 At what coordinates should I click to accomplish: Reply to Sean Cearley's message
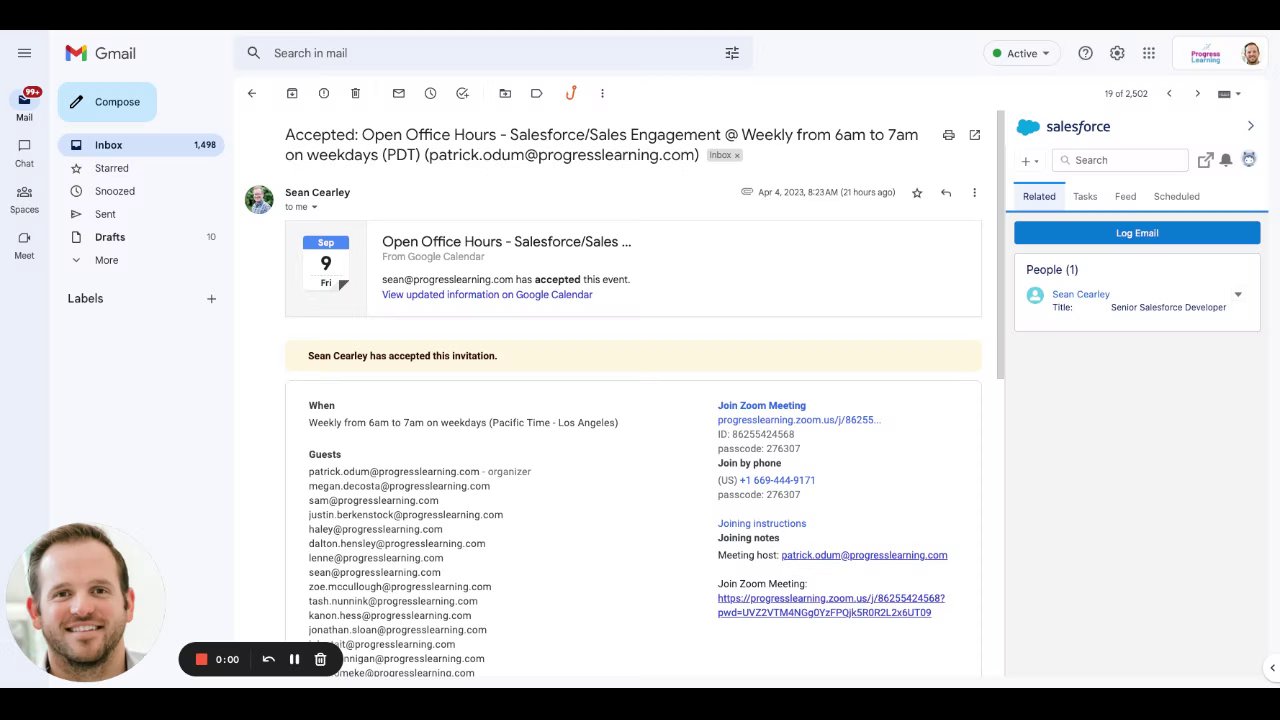[946, 193]
